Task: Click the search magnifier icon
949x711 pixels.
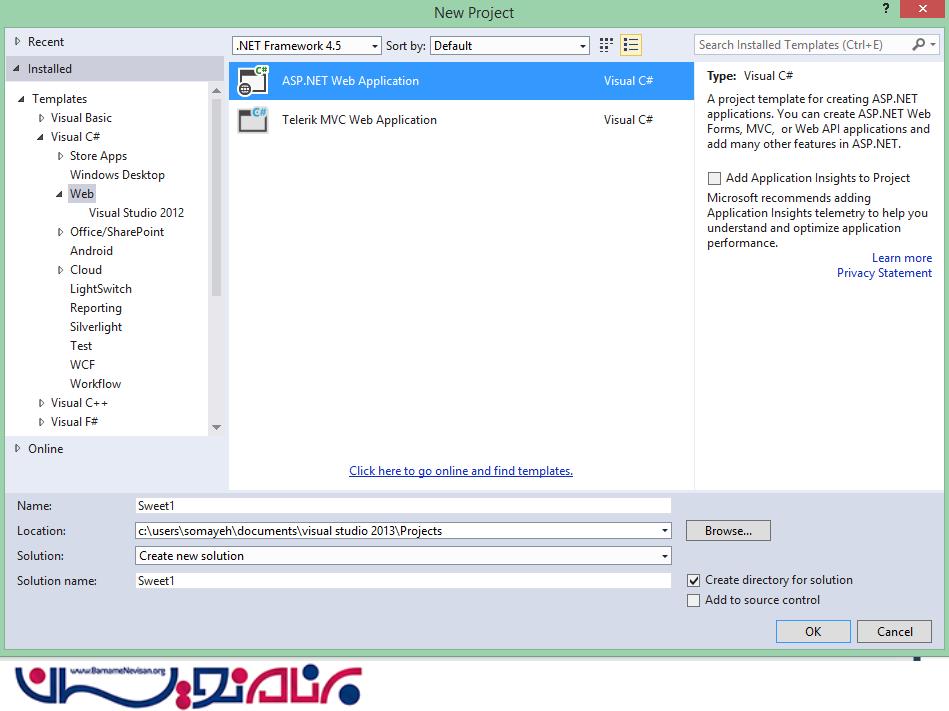Action: tap(919, 45)
